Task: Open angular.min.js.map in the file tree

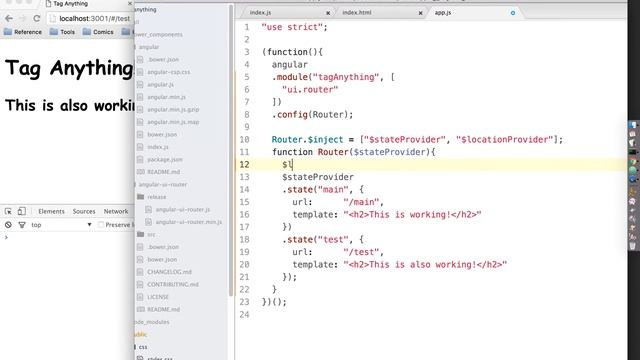Action: 173,122
